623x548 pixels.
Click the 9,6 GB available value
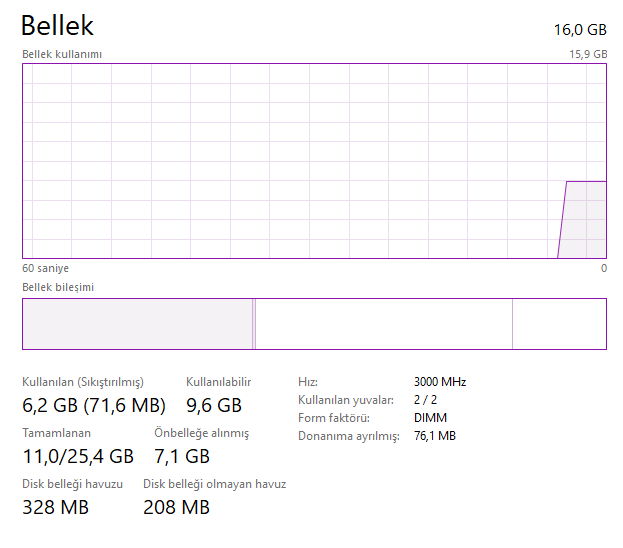[214, 405]
